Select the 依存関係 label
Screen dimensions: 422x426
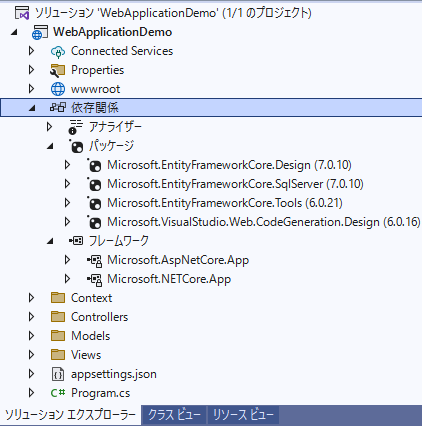coord(95,108)
